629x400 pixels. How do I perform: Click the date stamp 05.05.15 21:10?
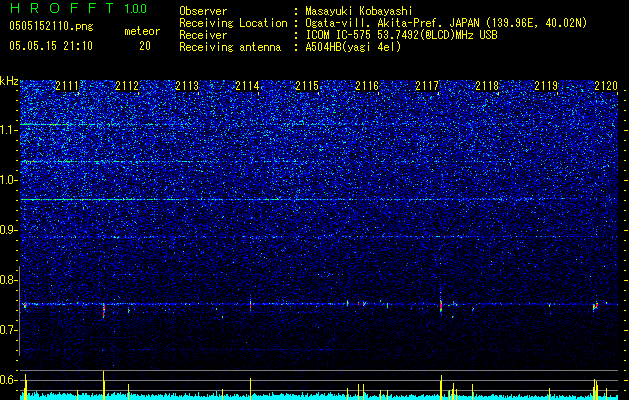[x=51, y=46]
